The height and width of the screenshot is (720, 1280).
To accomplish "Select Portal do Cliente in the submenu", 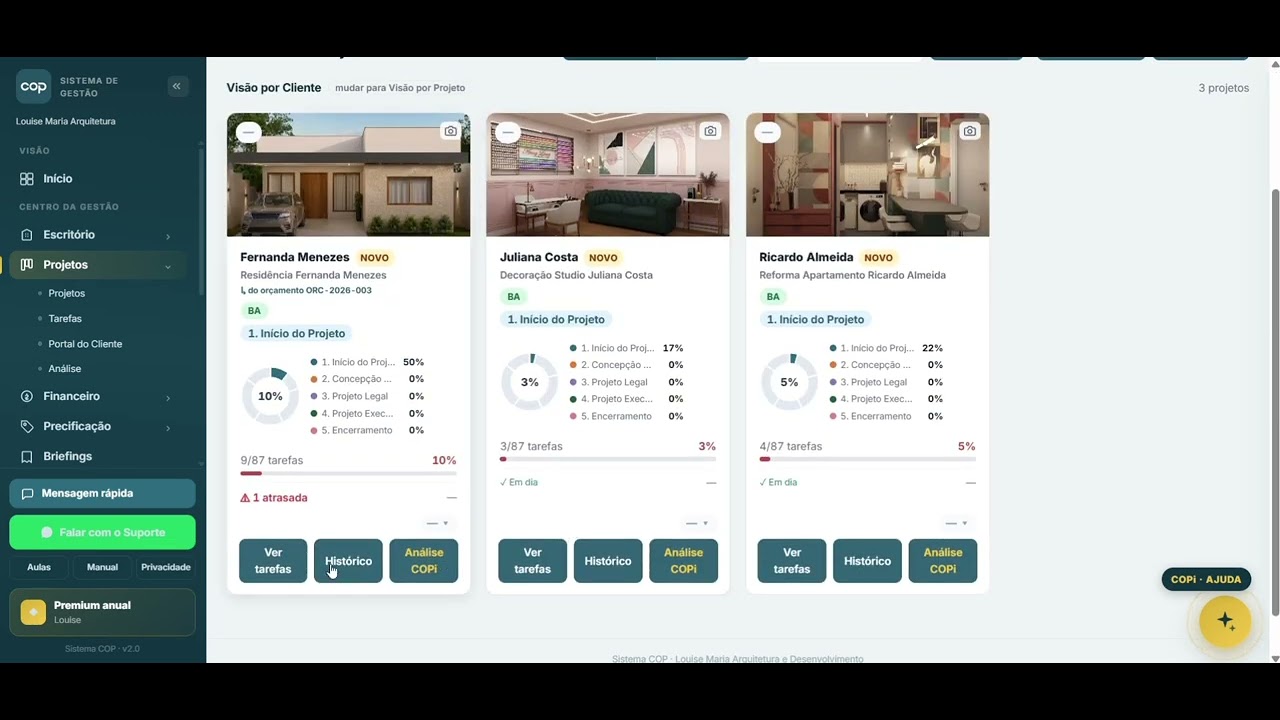I will click(x=85, y=344).
